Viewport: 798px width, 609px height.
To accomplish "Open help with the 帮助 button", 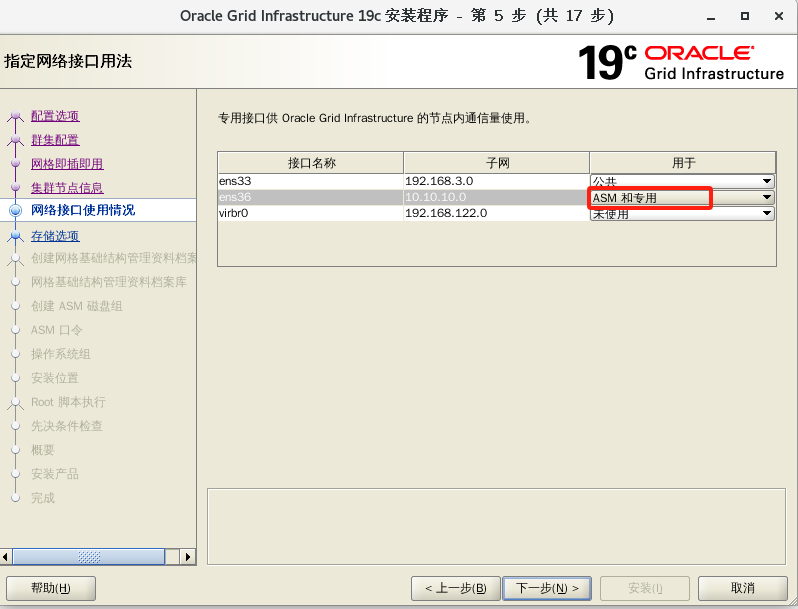I will [x=51, y=588].
